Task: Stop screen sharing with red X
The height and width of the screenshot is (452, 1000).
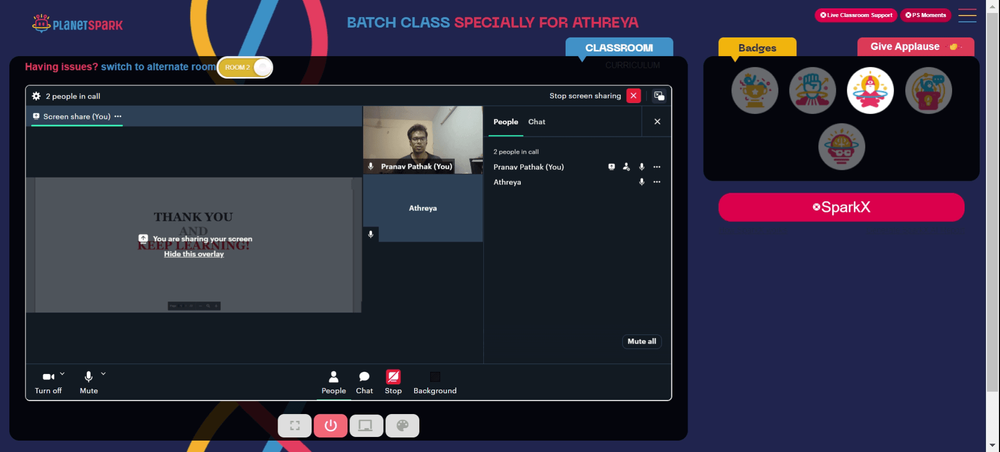Action: 633,96
